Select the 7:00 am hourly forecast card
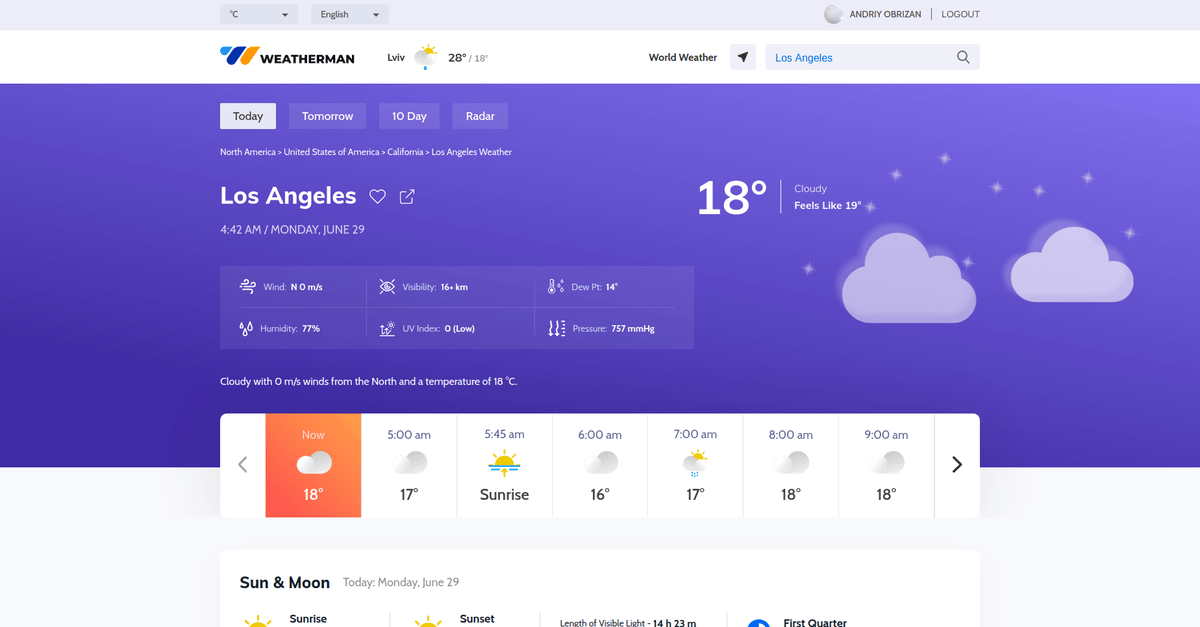The height and width of the screenshot is (627, 1200). click(695, 465)
